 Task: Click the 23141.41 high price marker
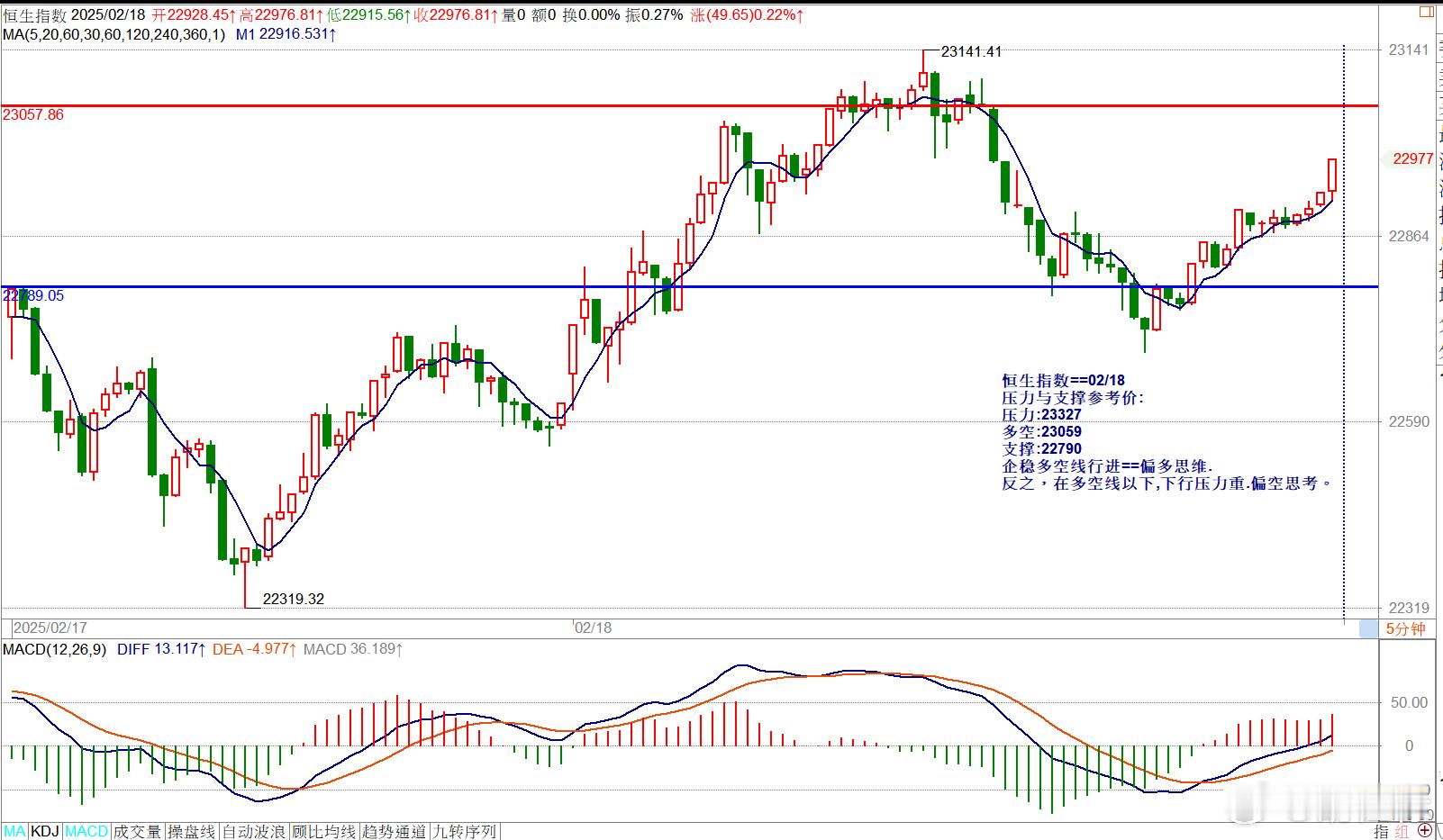tap(971, 51)
